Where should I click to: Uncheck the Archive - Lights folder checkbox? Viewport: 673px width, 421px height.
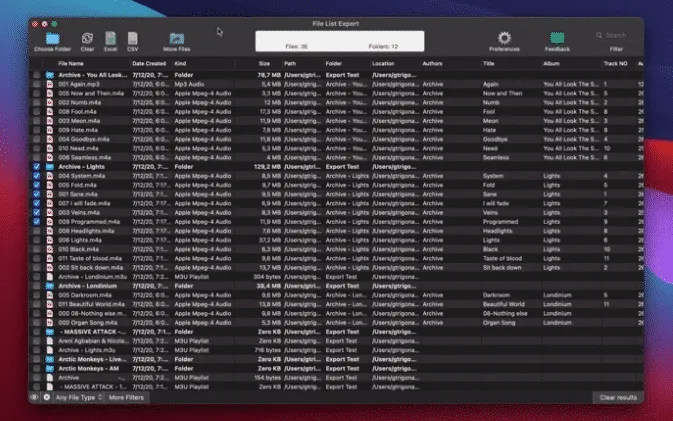36,167
